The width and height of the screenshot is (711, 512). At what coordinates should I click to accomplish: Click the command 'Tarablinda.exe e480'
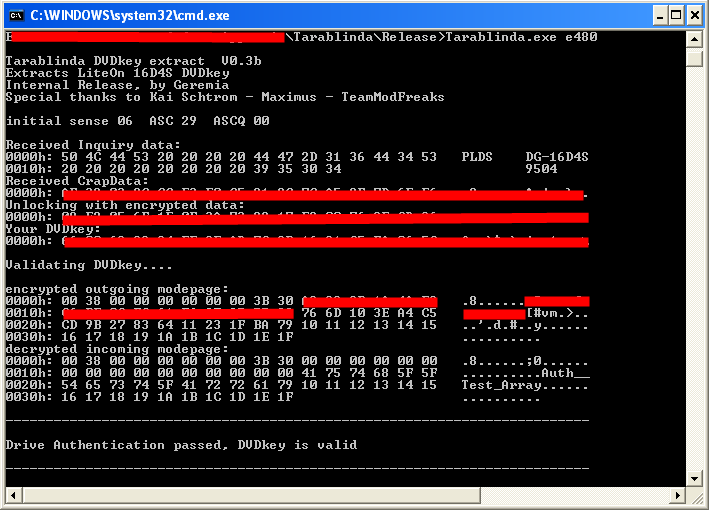(x=521, y=37)
